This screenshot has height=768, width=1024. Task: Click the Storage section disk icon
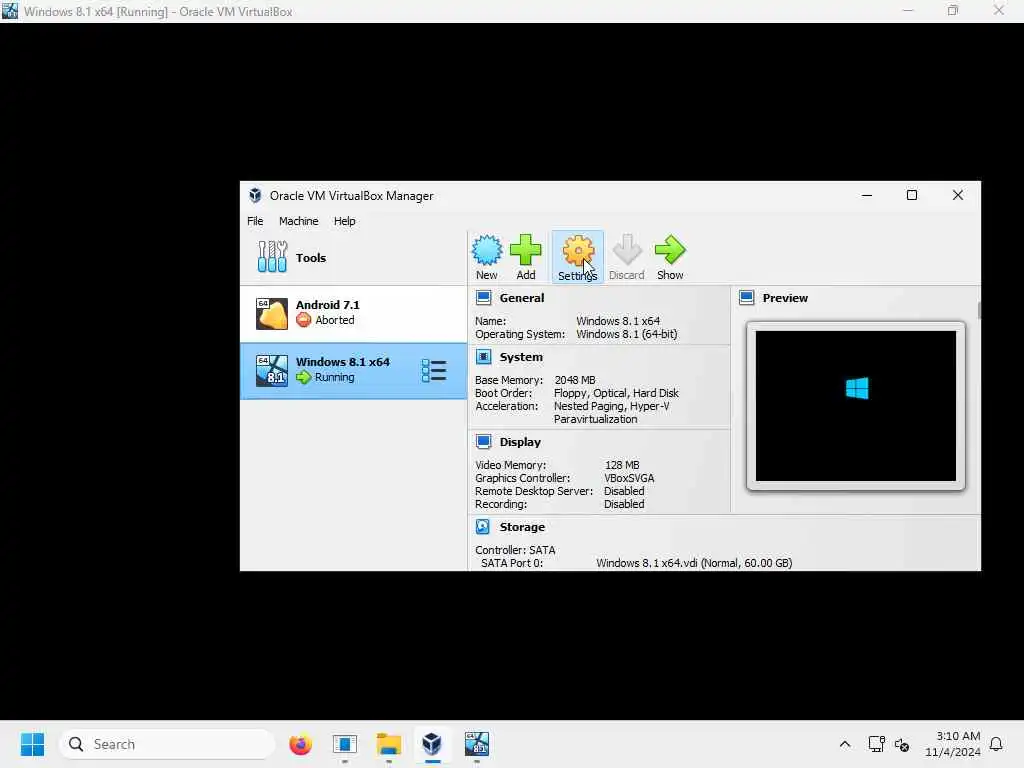(x=483, y=527)
